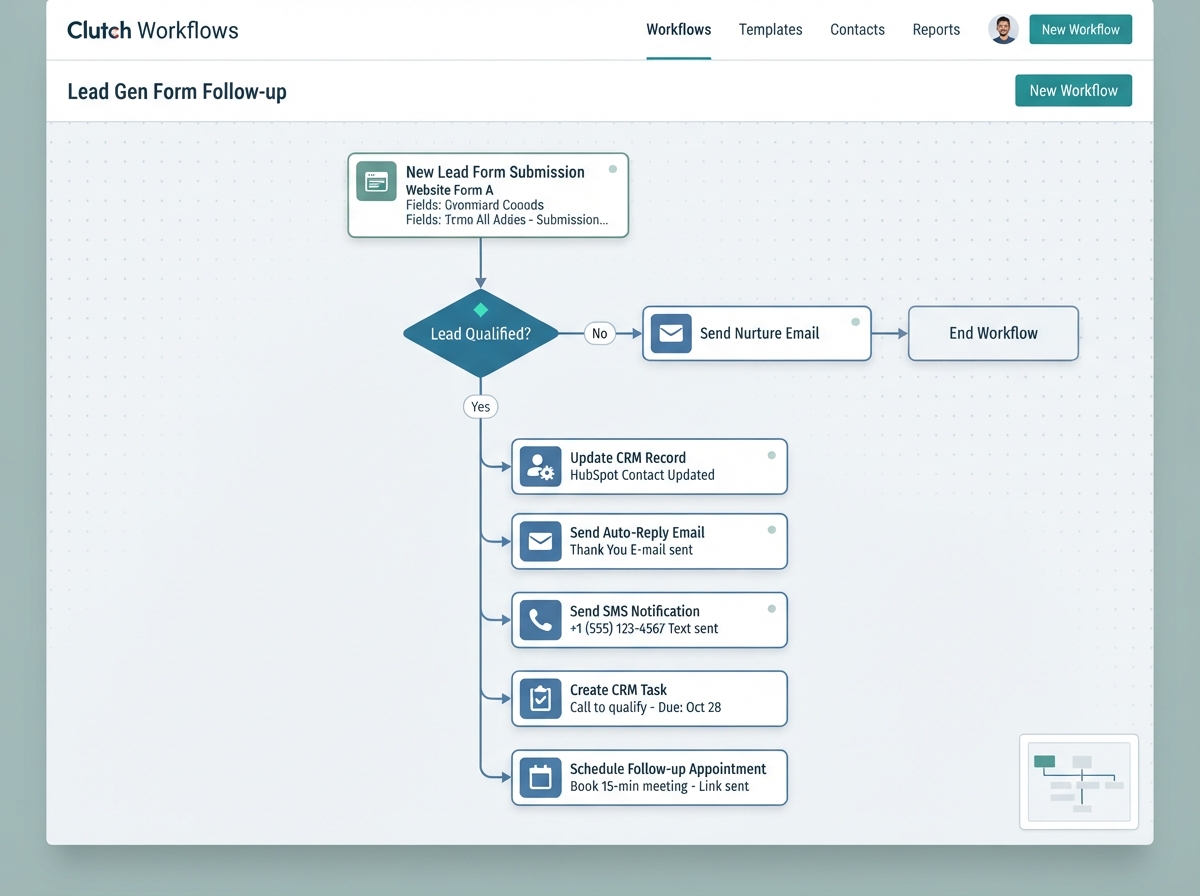The height and width of the screenshot is (896, 1200).
Task: Click the Clutch Workflows logo
Action: [x=153, y=30]
